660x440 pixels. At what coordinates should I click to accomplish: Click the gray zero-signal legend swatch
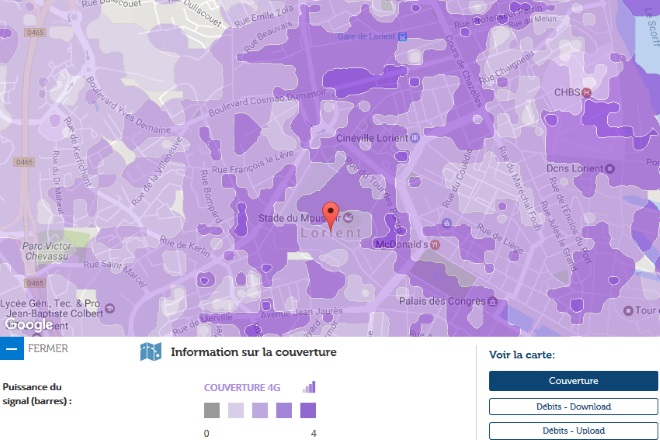click(x=211, y=410)
